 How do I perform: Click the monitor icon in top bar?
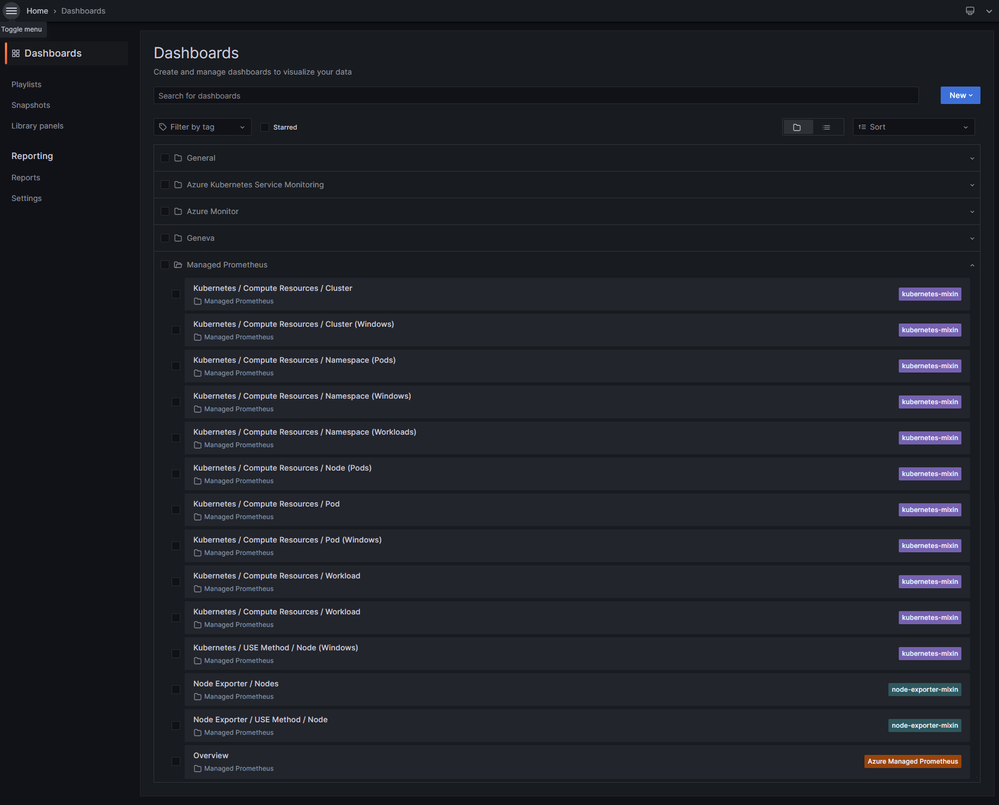[x=969, y=11]
